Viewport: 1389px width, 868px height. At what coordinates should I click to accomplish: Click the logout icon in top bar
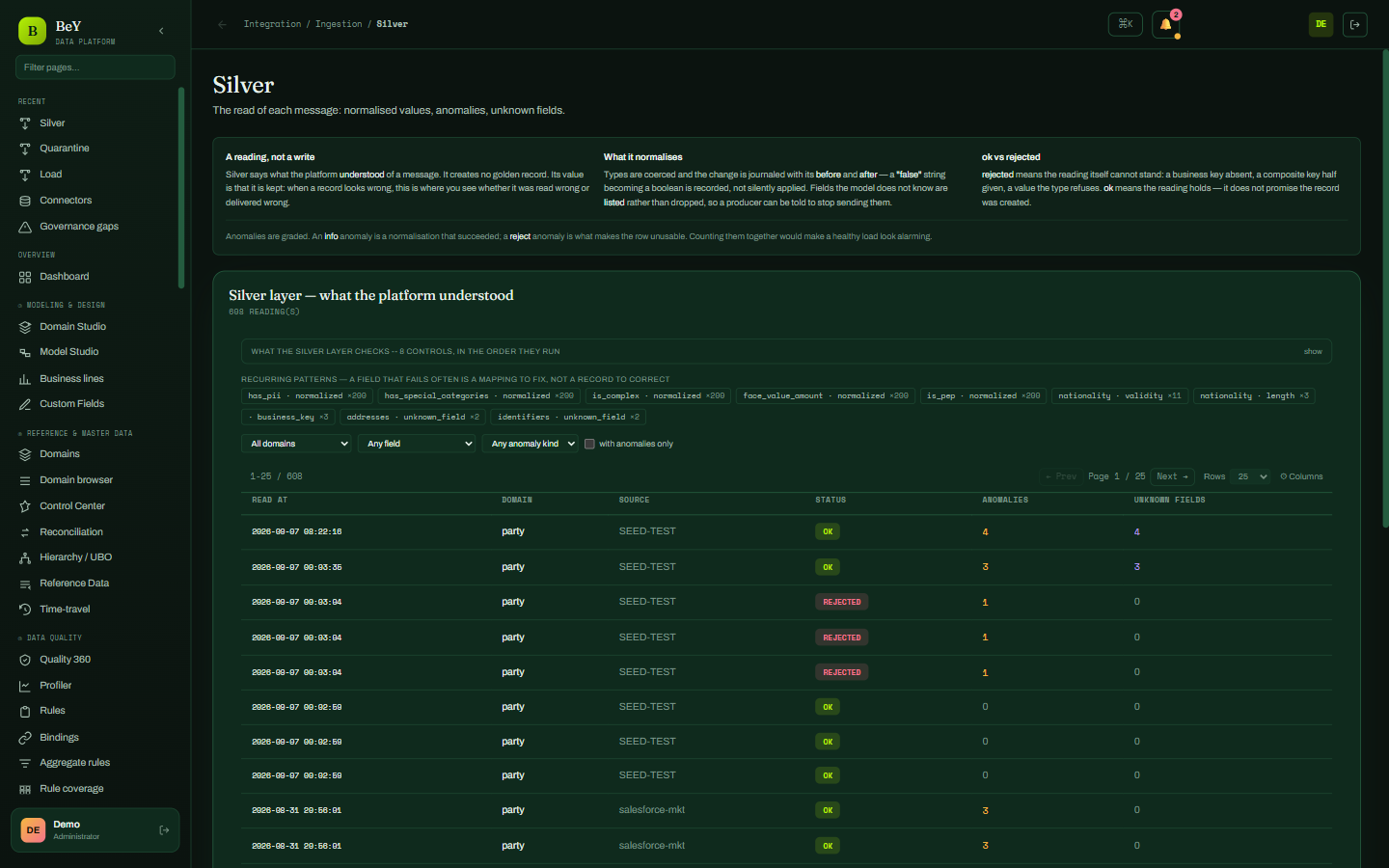(1354, 24)
